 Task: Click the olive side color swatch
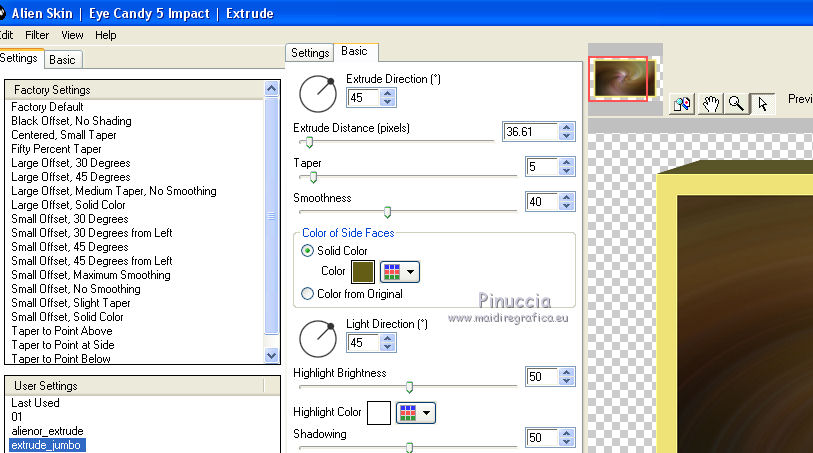(362, 272)
